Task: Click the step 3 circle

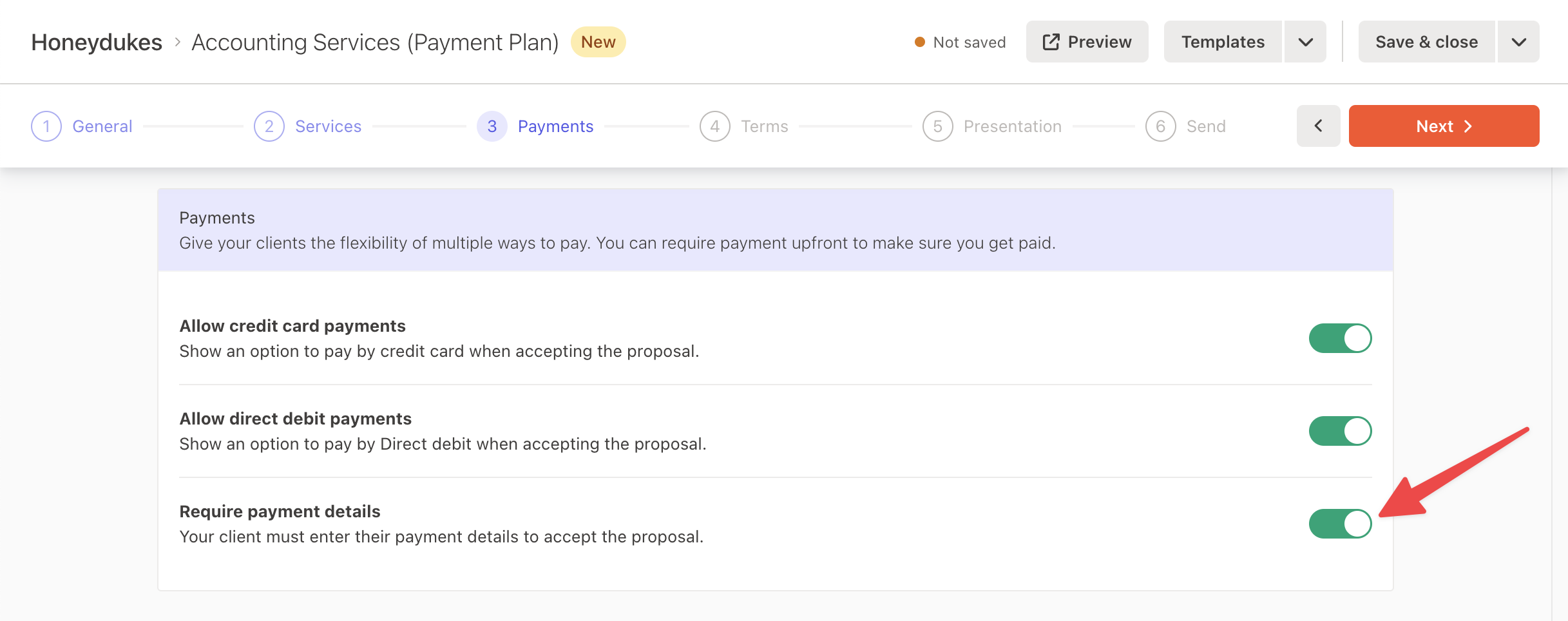Action: [492, 126]
